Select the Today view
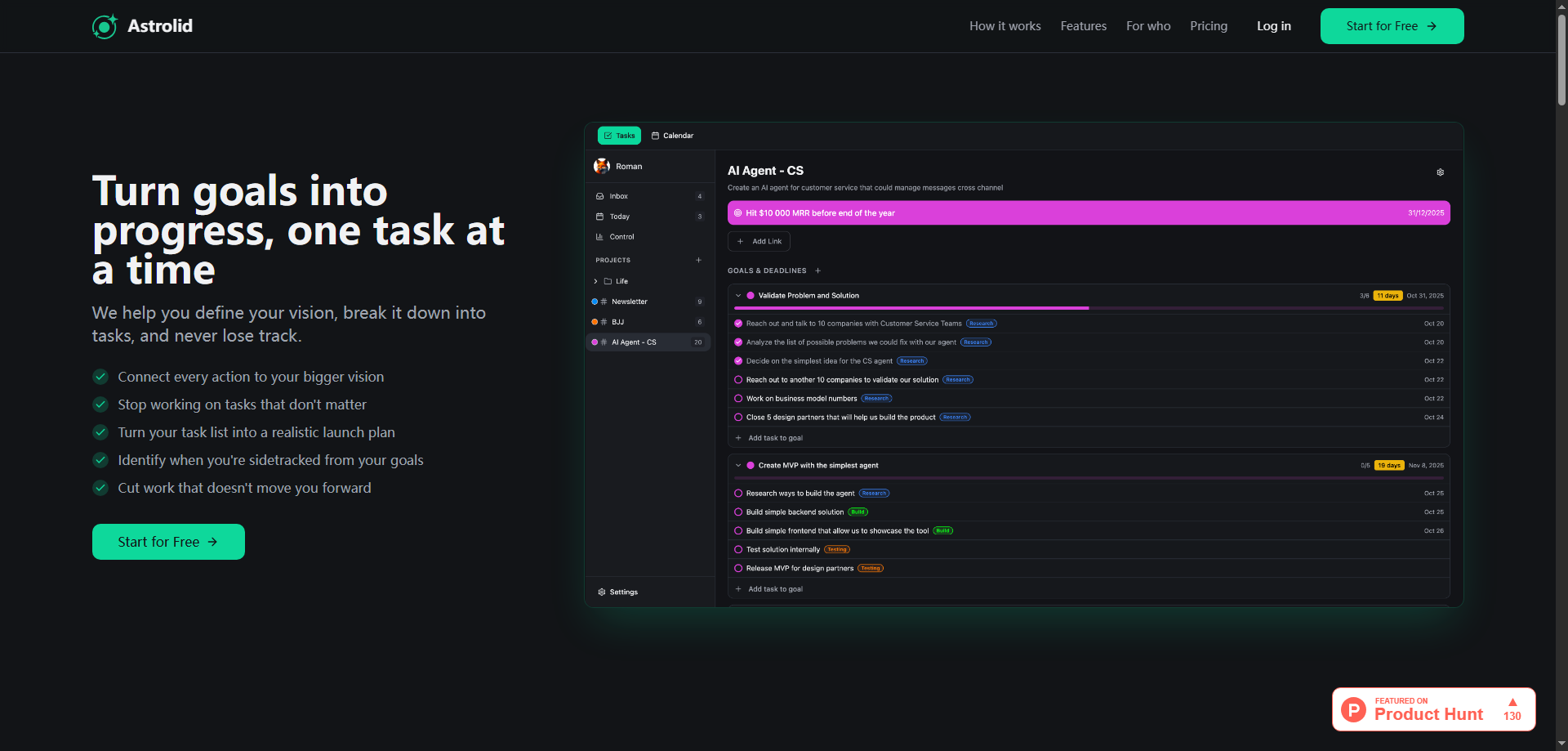Screen dimensions: 1568x751 tap(619, 216)
